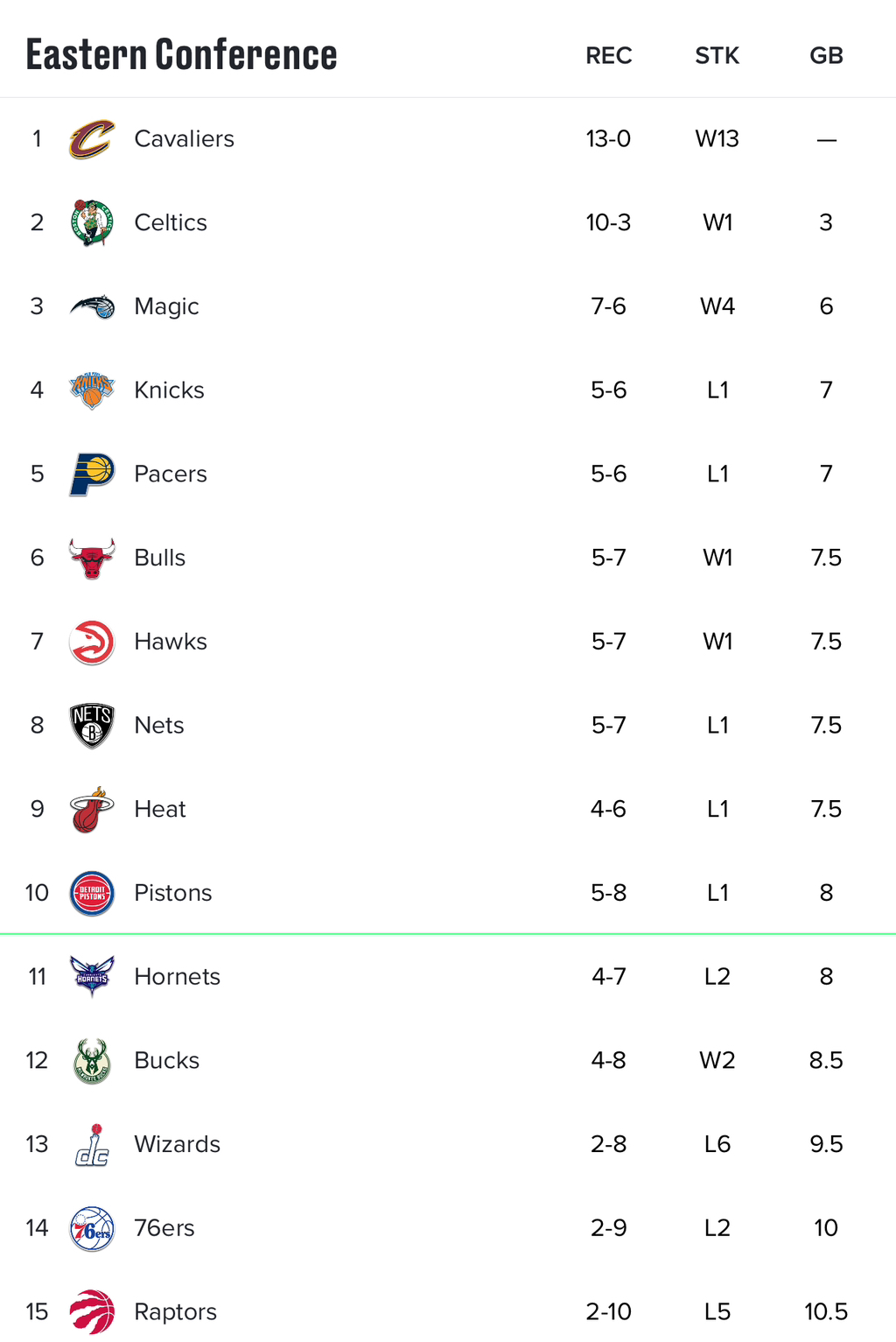
Task: Select the Cavaliers 13-0 record cell
Action: click(x=609, y=139)
